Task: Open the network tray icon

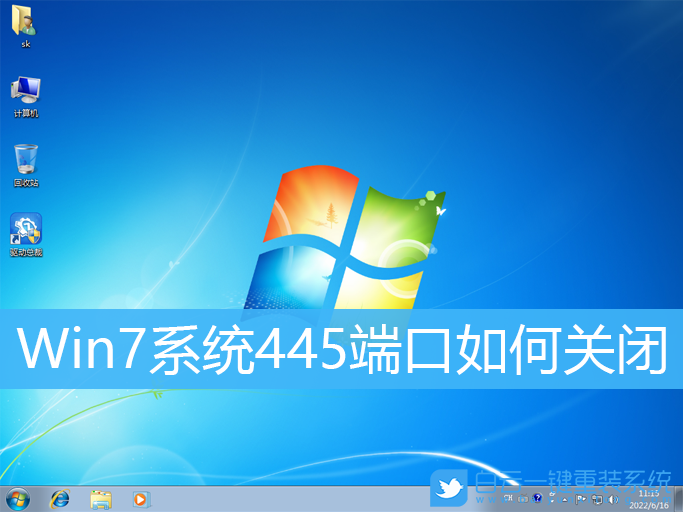Action: point(597,499)
